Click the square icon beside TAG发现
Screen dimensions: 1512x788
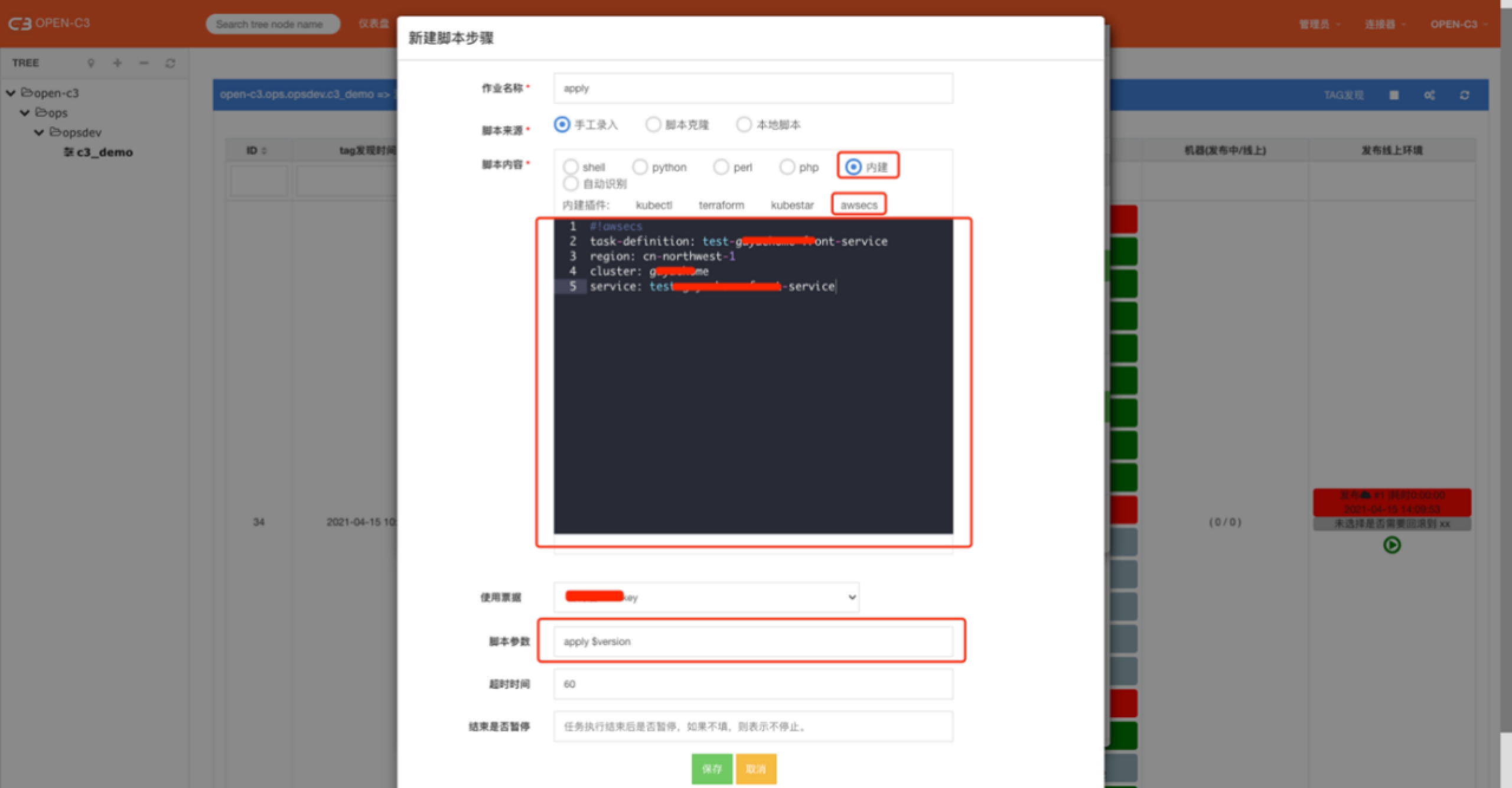(1394, 95)
